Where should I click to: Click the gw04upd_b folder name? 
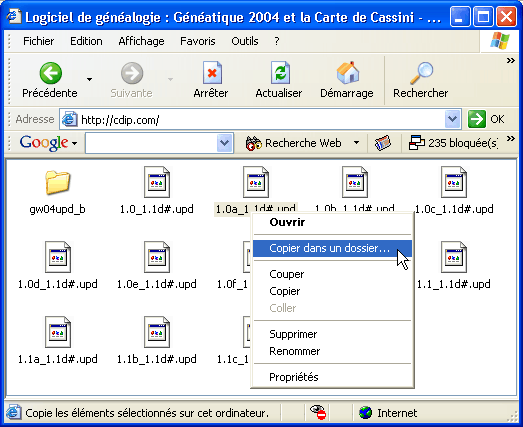tap(57, 209)
